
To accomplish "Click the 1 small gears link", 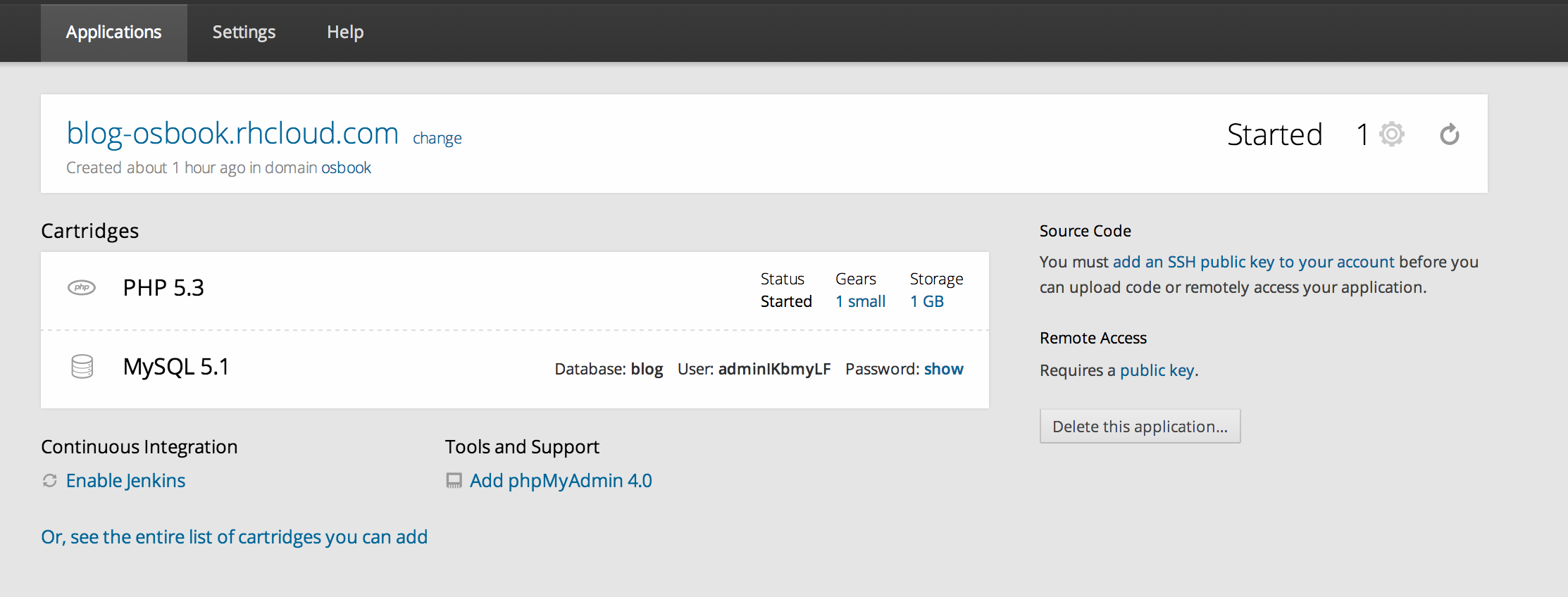I will pos(860,301).
